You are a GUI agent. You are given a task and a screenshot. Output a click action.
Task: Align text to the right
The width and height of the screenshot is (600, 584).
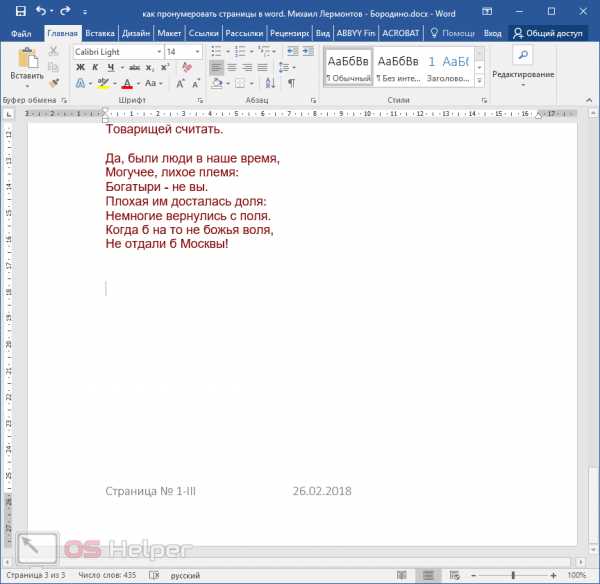(247, 68)
